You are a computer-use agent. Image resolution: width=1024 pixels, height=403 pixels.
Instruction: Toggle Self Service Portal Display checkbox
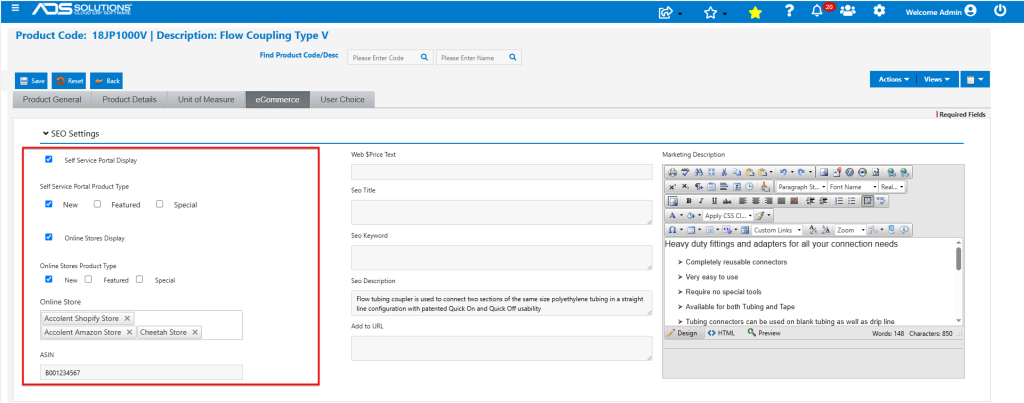pyautogui.click(x=48, y=159)
